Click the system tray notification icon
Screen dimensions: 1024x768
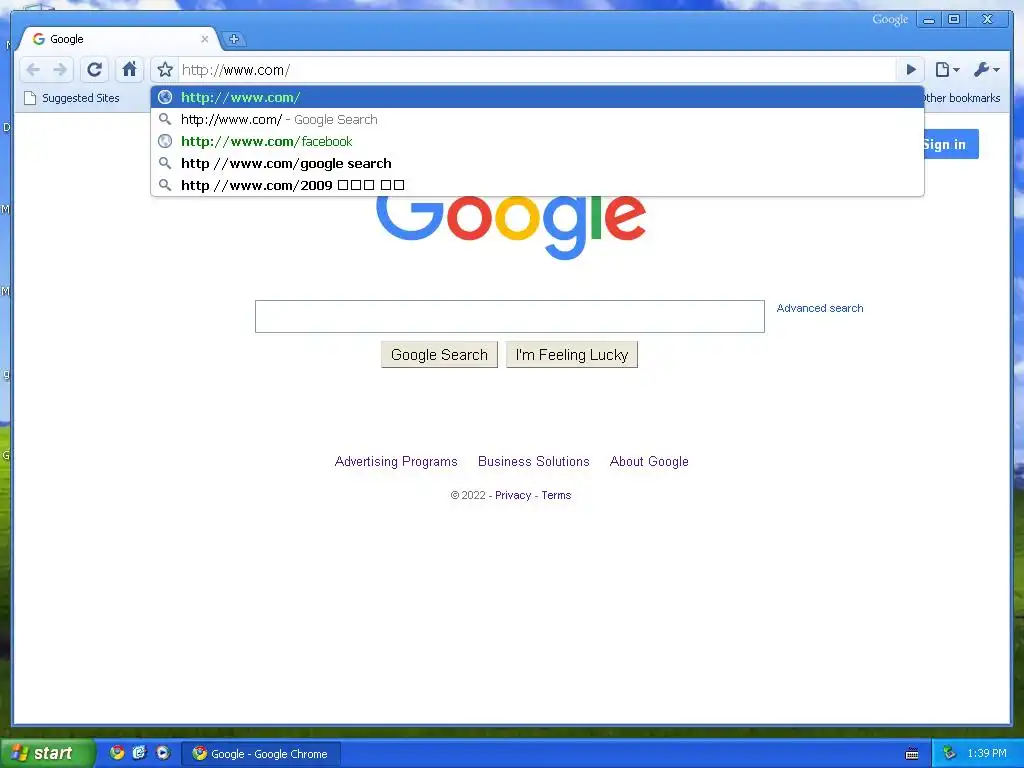[x=949, y=754]
